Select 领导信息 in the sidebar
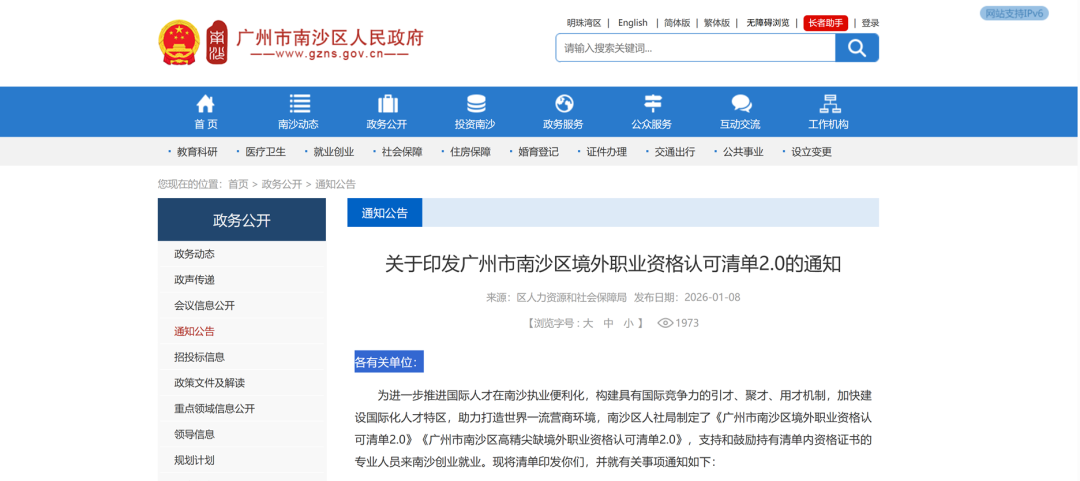The image size is (1080, 481). click(x=194, y=434)
